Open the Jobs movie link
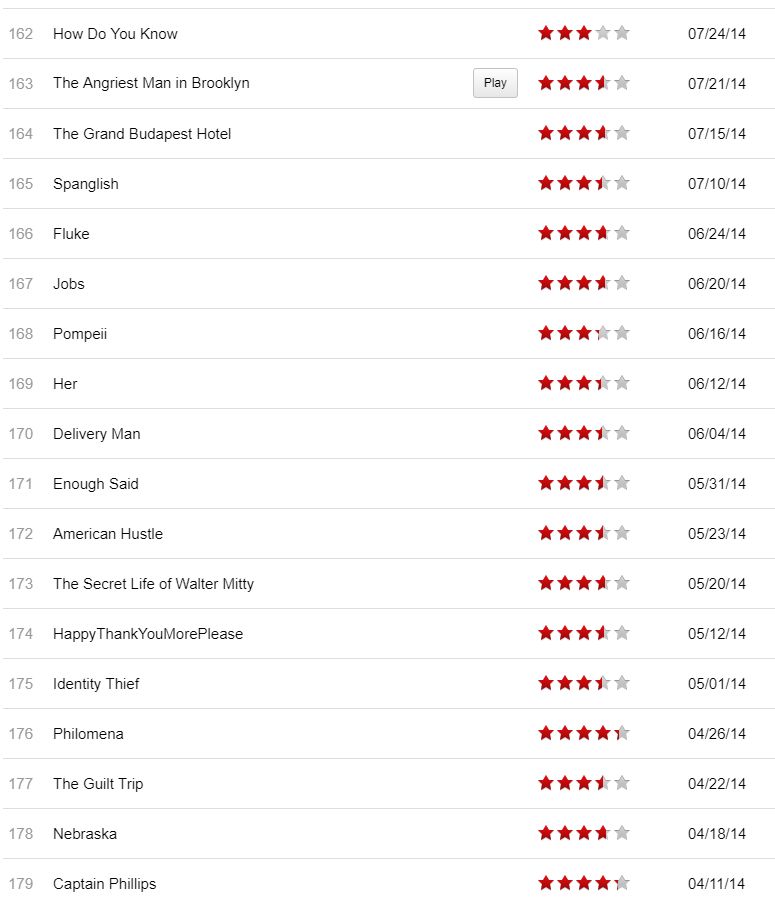The height and width of the screenshot is (908, 775). point(69,283)
